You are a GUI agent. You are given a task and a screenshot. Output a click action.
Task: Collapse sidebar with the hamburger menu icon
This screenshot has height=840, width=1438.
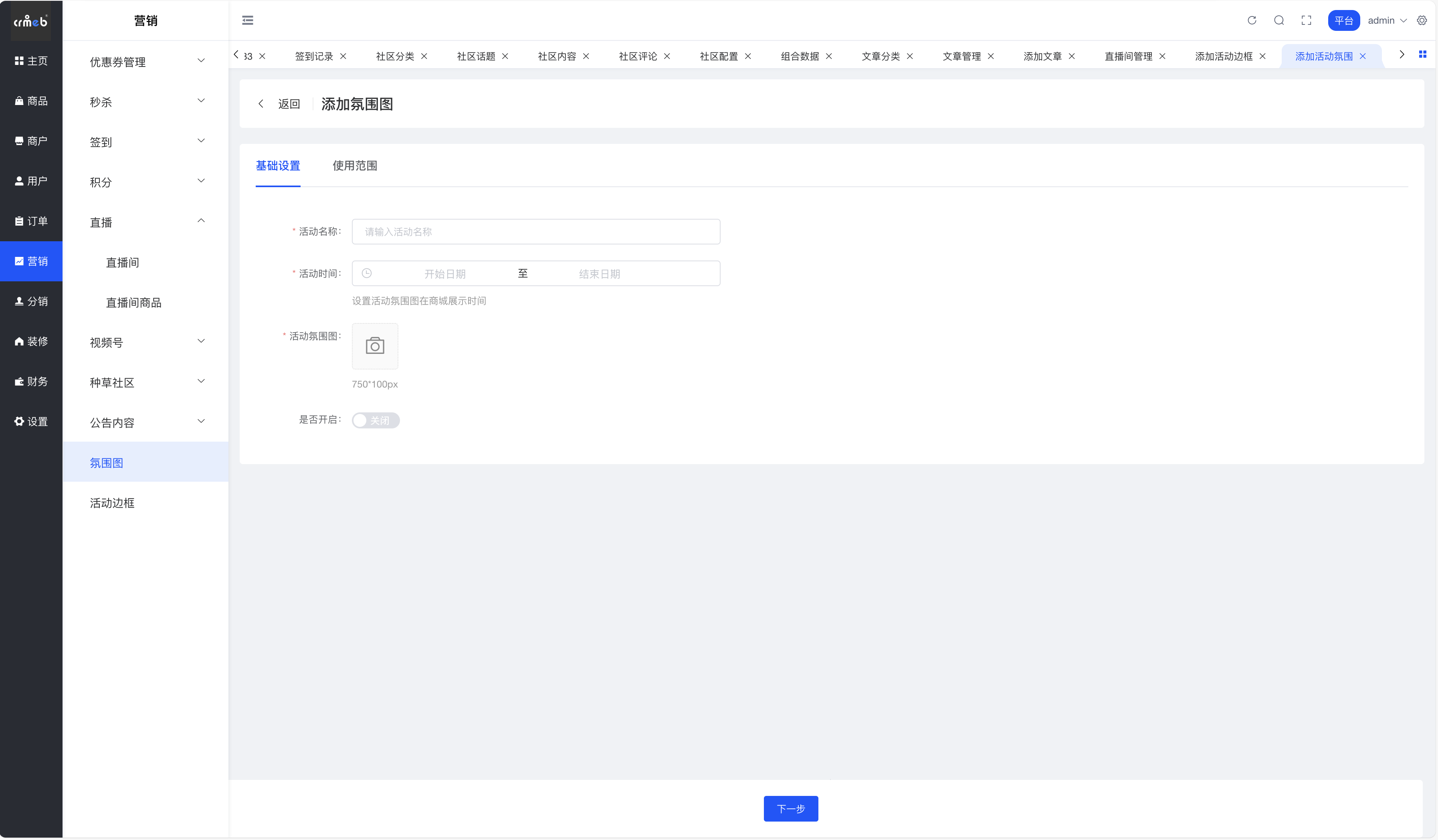pyautogui.click(x=248, y=20)
